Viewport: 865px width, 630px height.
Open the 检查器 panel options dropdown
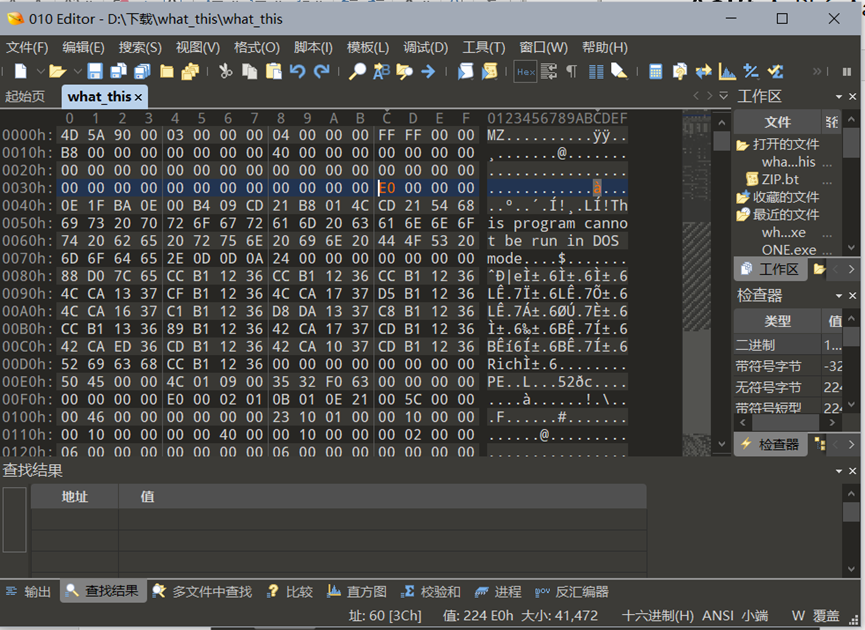(839, 296)
